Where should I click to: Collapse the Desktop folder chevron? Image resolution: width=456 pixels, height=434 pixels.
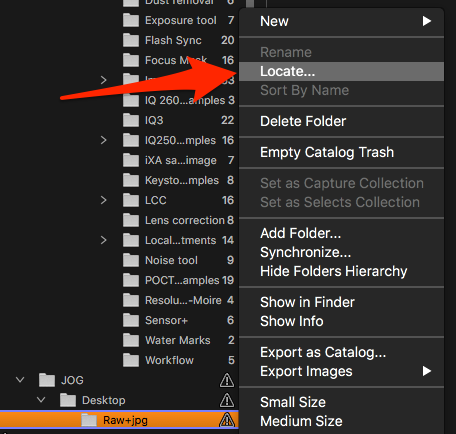click(41, 400)
